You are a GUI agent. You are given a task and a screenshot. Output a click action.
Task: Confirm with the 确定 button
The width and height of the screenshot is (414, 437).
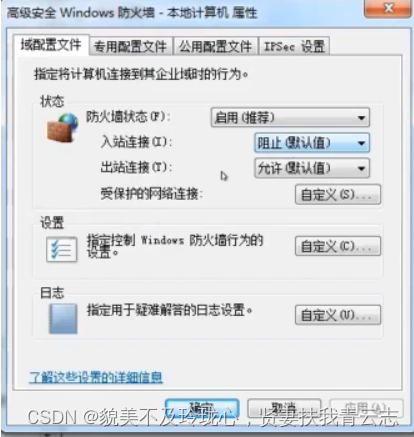click(x=202, y=408)
